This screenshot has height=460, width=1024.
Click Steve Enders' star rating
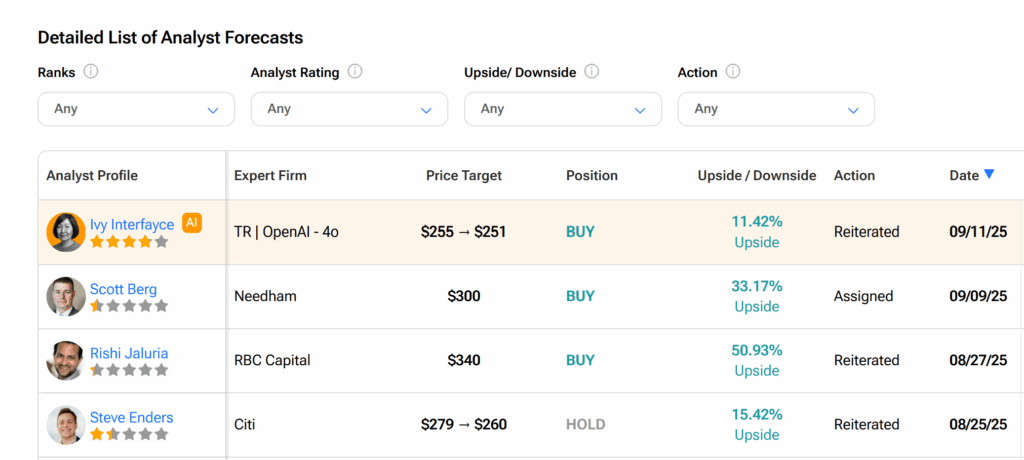(x=129, y=435)
